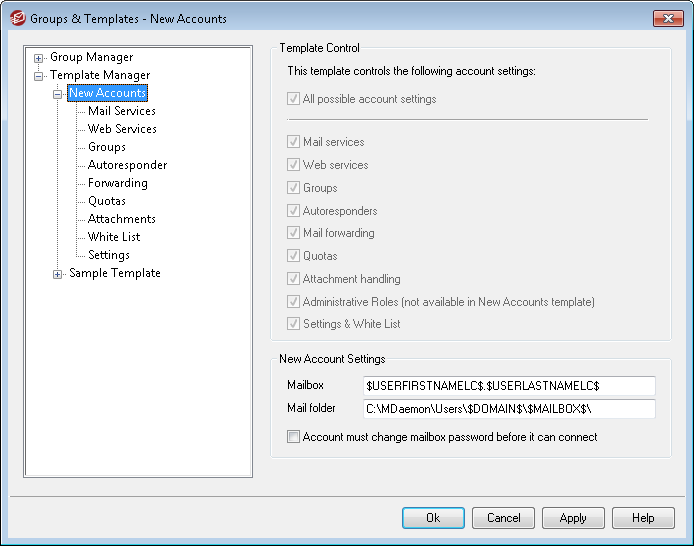Open Help for this dialog

(643, 518)
